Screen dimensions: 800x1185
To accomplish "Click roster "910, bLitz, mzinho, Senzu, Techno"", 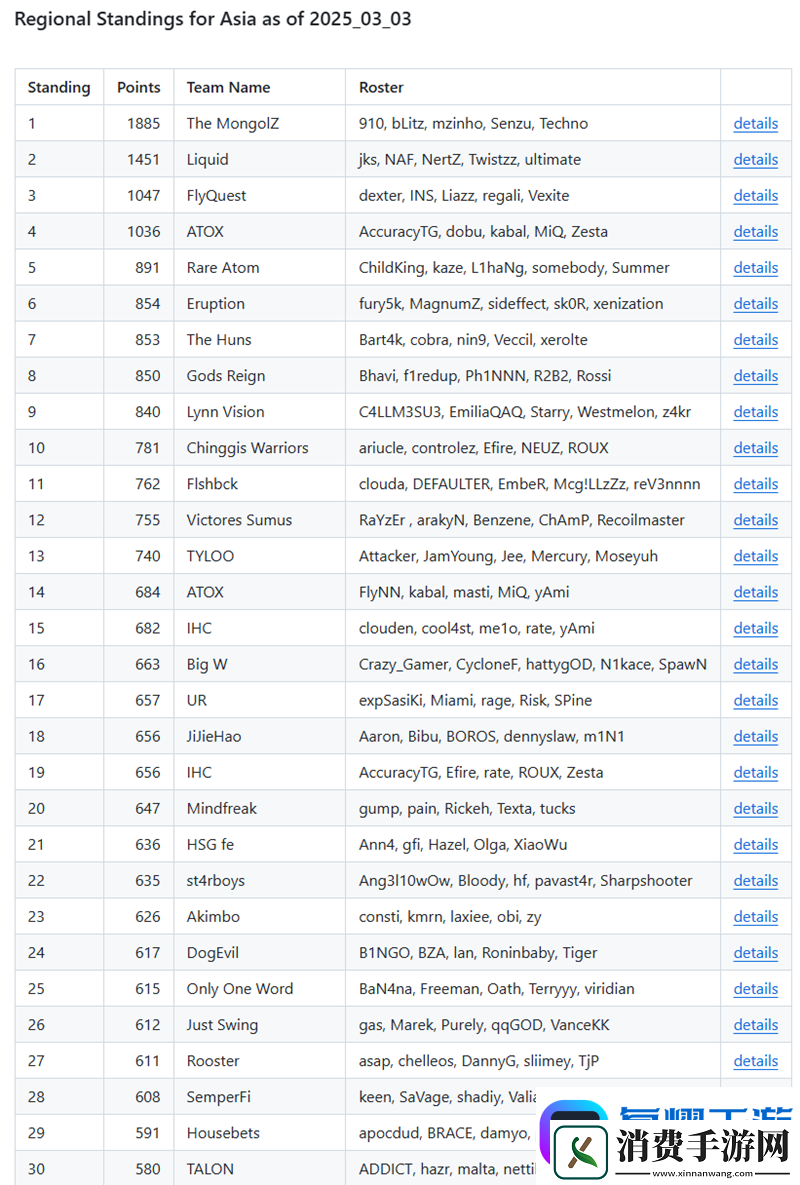I will (x=474, y=123).
